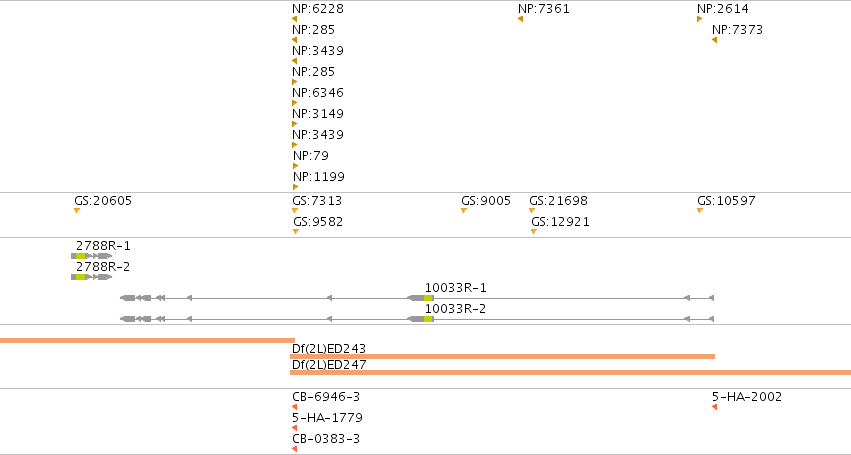Select the orange bar under Df(2L)ED247
Screen dimensions: 851x455
[x=570, y=372]
